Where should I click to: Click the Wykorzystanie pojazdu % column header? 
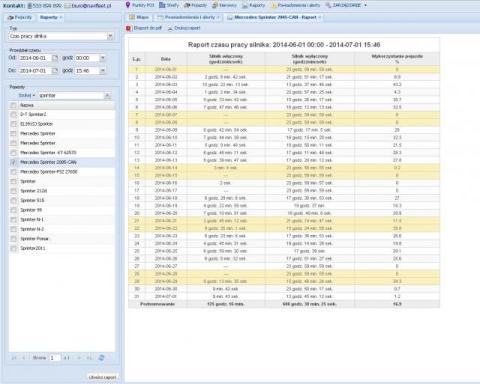click(397, 59)
